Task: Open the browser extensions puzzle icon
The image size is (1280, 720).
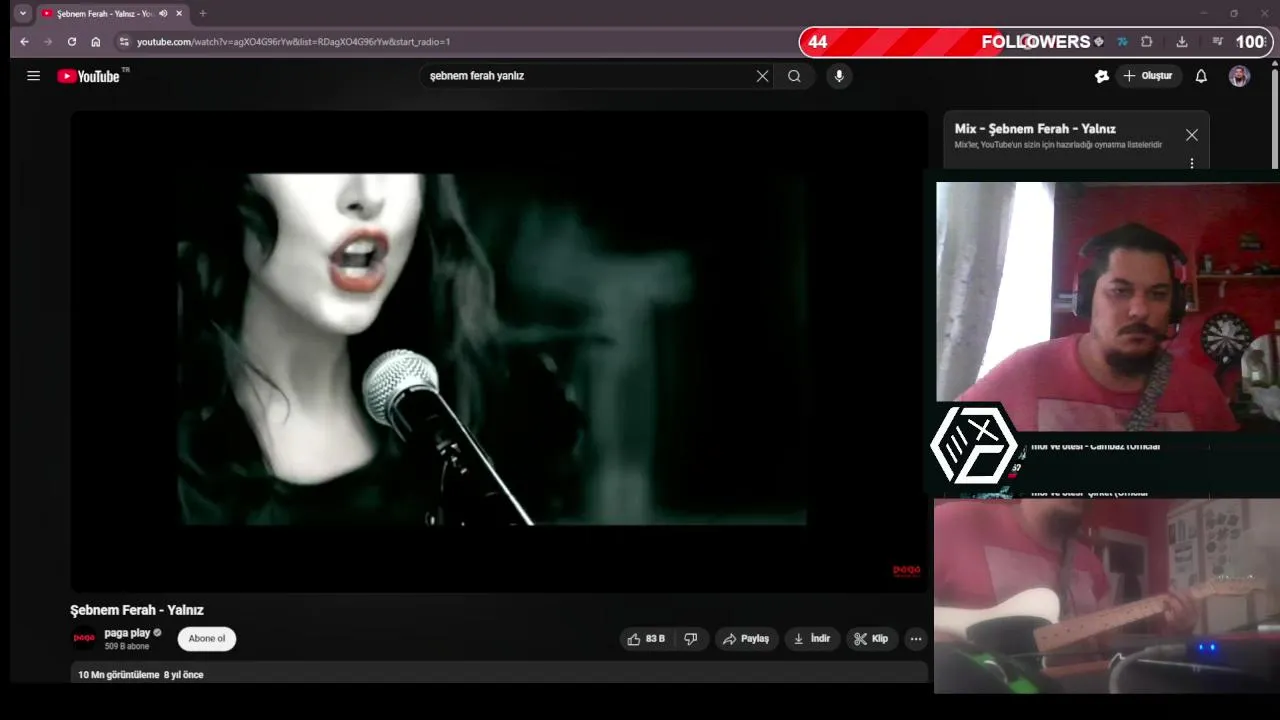Action: point(1147,42)
